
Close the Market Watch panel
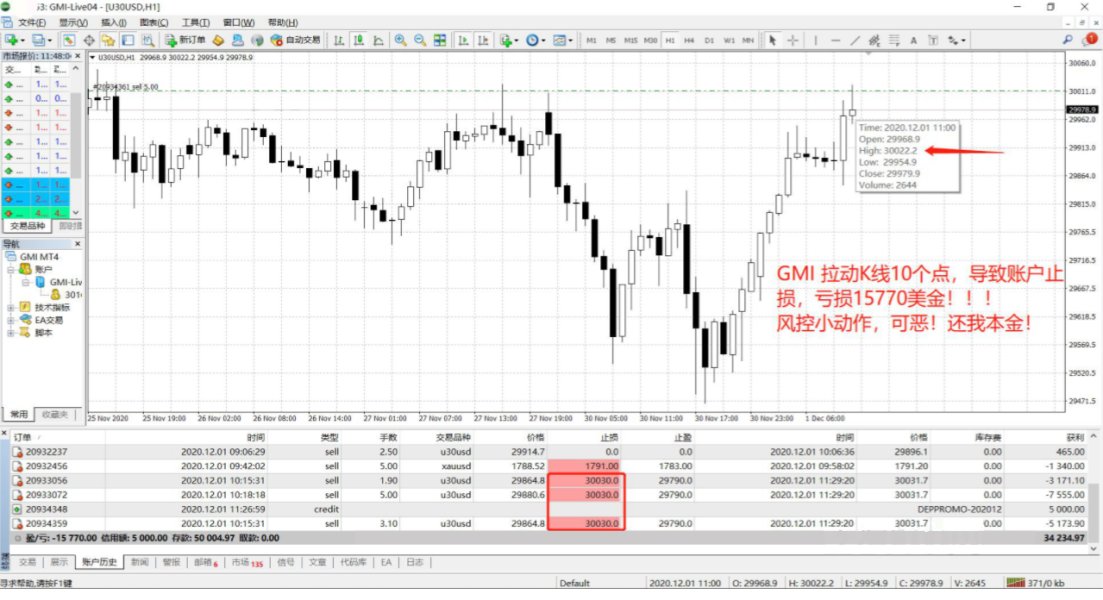click(77, 56)
